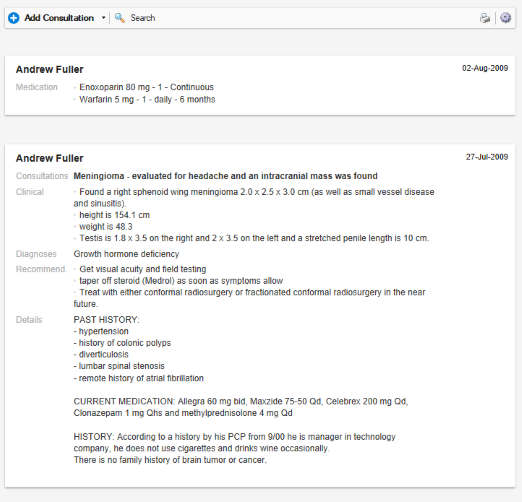Click the 02-Aug-2009 date label
Image resolution: width=522 pixels, height=502 pixels.
pos(485,68)
